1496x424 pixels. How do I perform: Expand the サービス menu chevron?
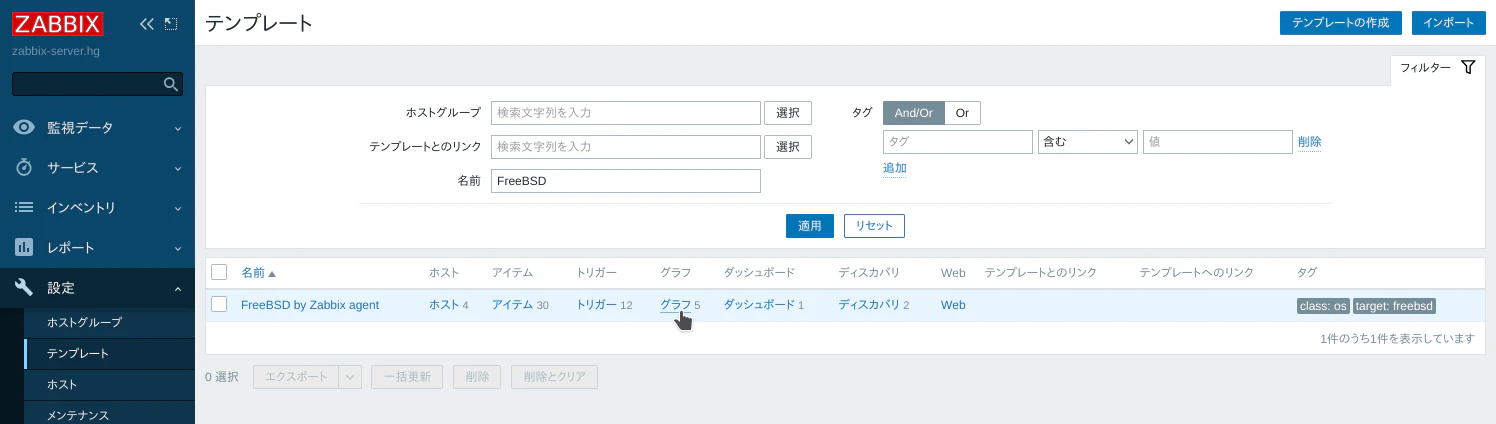coord(177,168)
